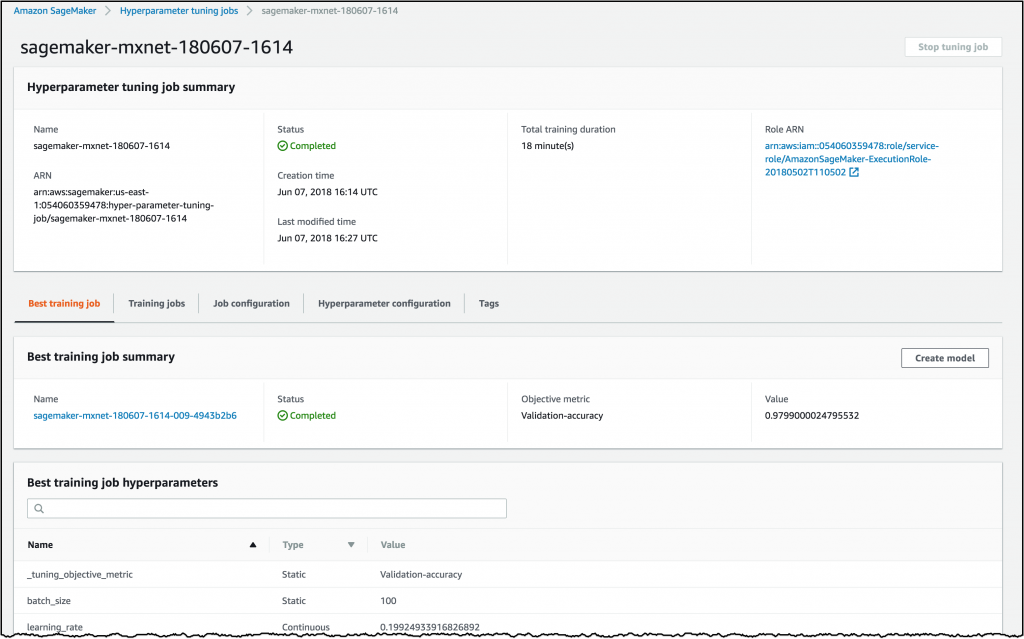
Task: Open the Type column filter arrow
Action: point(351,545)
